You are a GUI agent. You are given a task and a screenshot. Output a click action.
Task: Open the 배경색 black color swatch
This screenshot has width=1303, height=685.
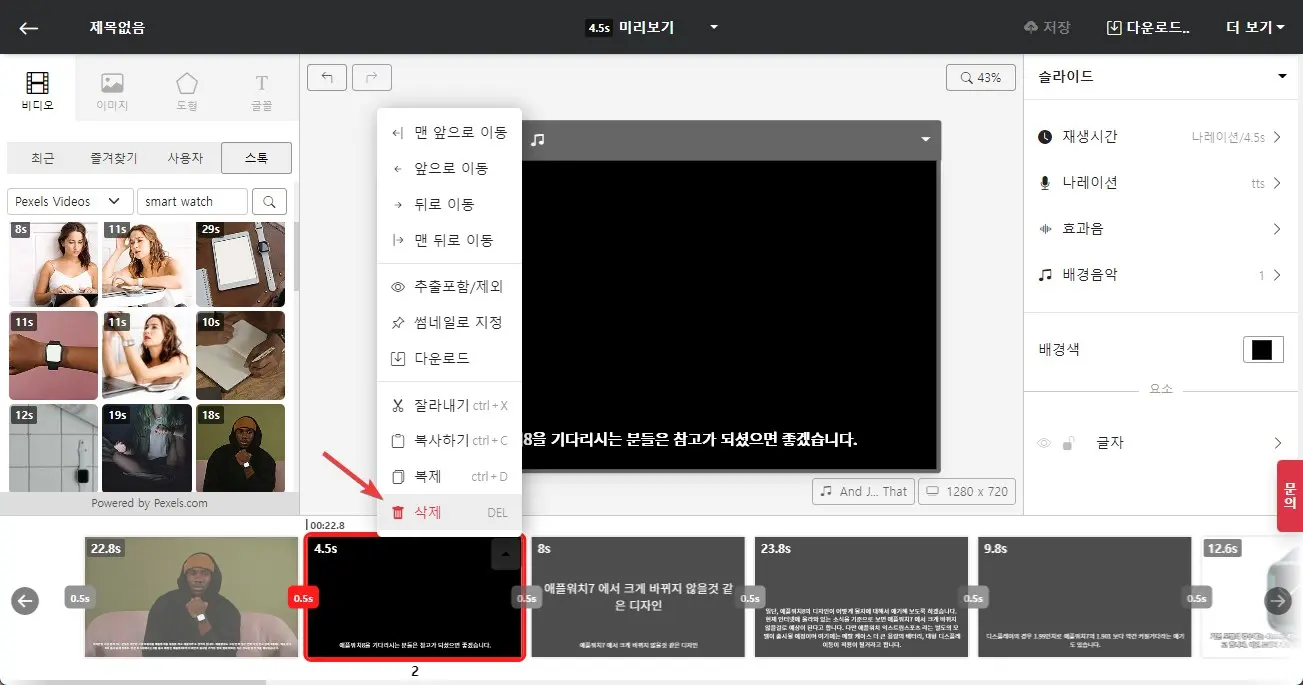click(x=1263, y=349)
